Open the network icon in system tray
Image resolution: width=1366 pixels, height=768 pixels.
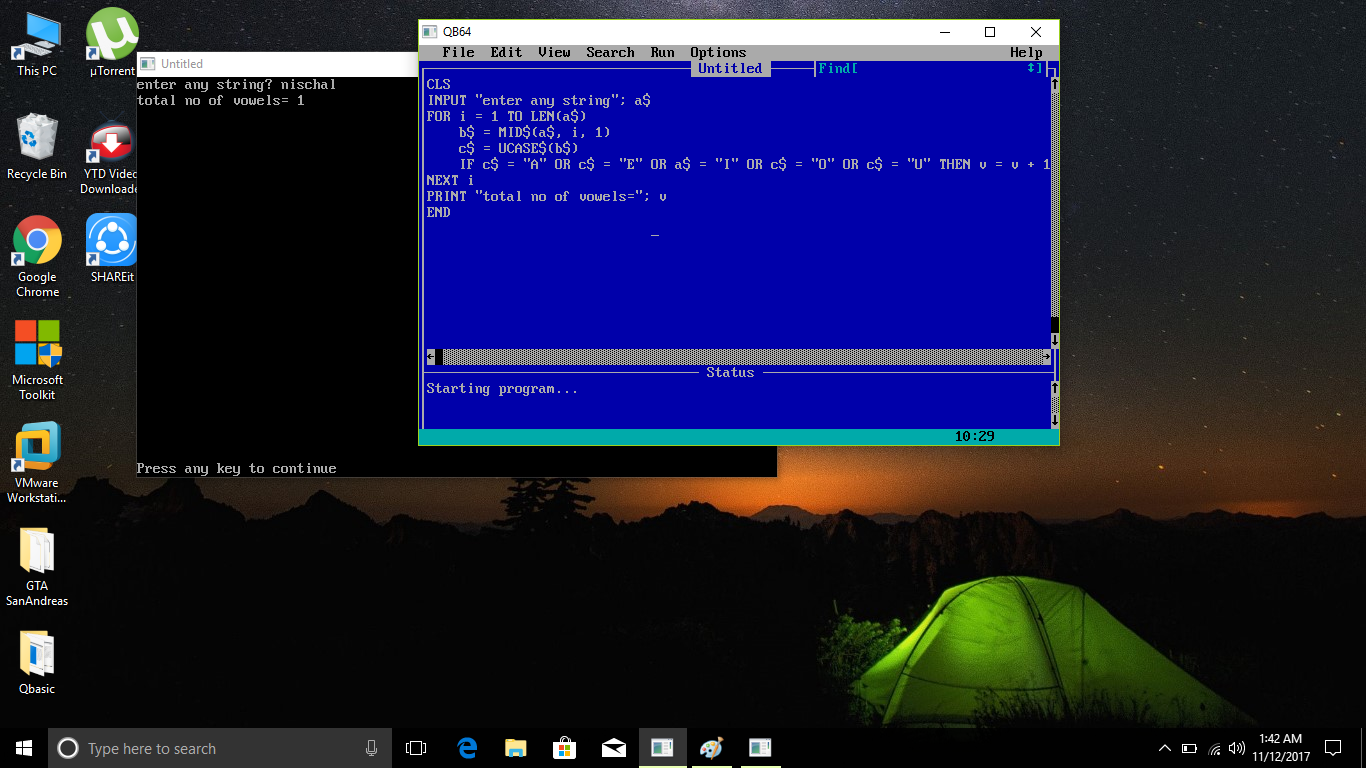(x=1212, y=748)
